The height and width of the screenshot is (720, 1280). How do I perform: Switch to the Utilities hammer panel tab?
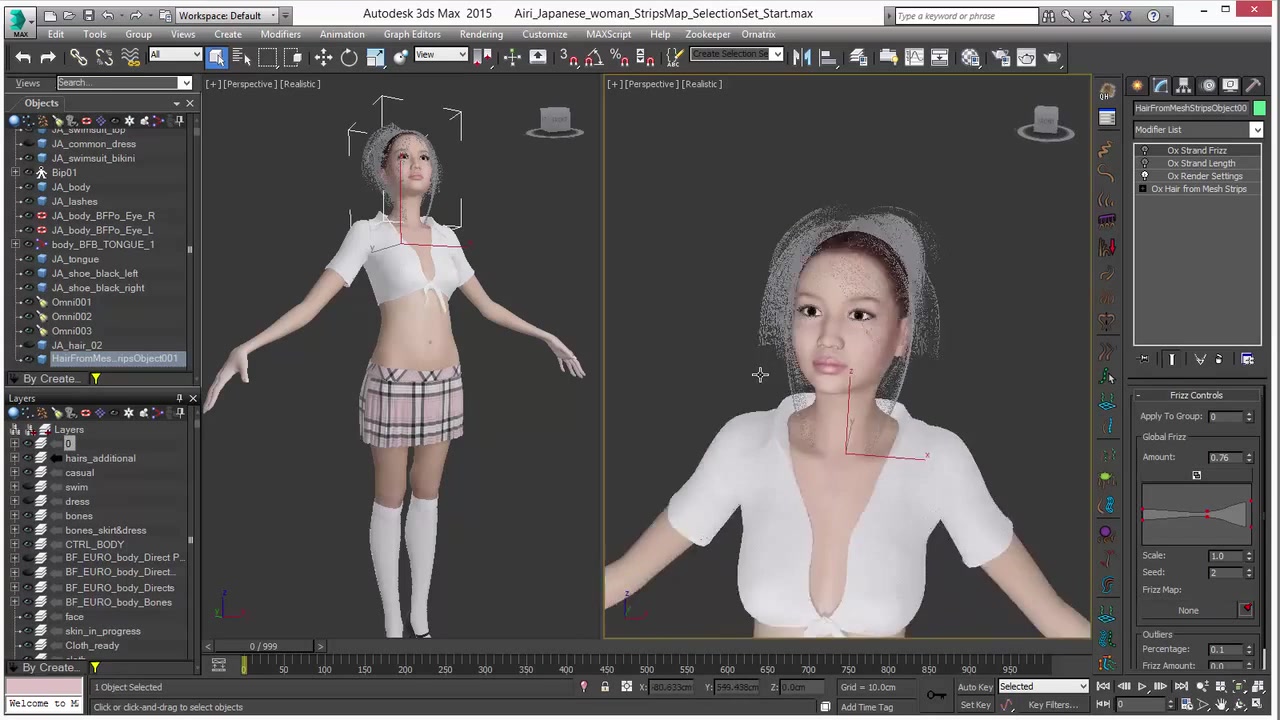coord(1254,86)
